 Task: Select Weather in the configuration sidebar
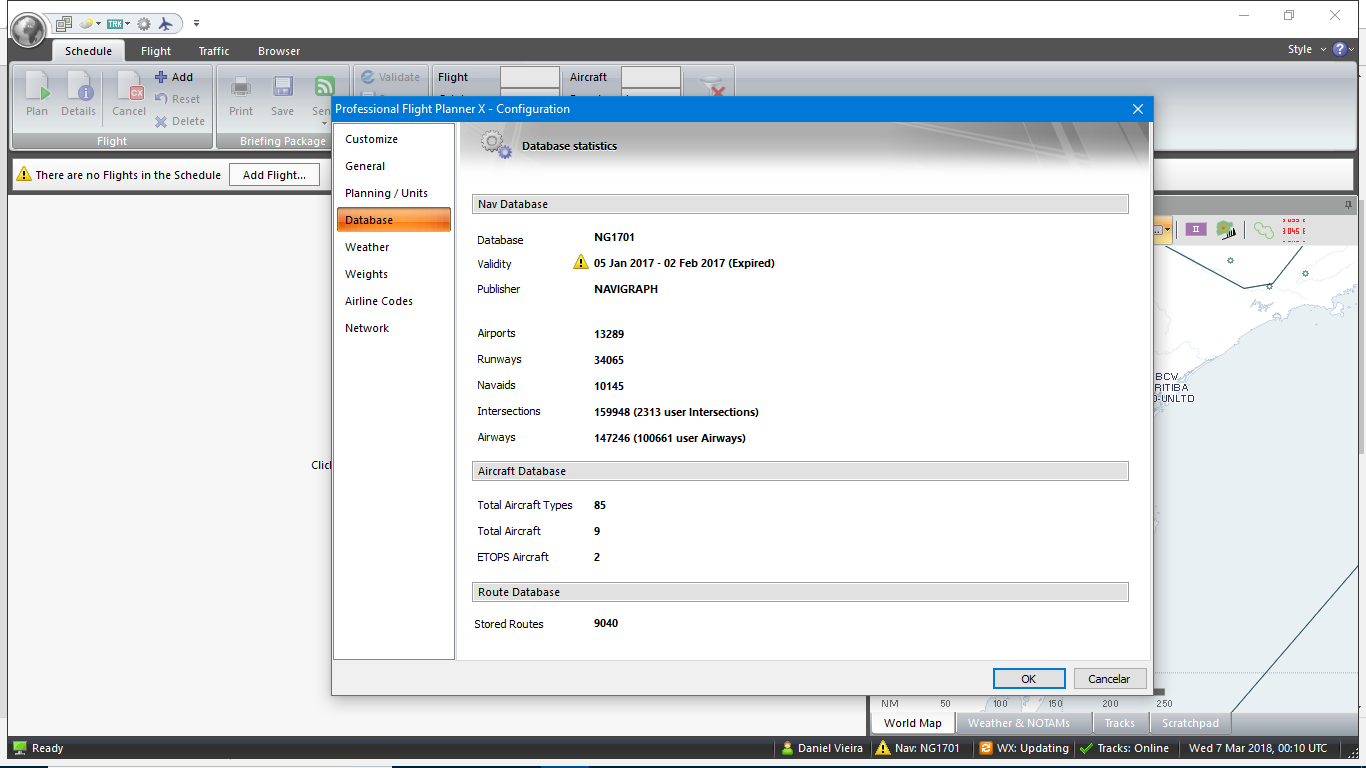pyautogui.click(x=394, y=247)
